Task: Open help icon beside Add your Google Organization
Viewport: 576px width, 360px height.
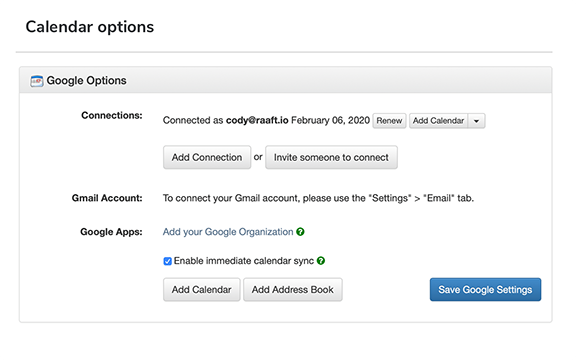Action: tap(300, 232)
